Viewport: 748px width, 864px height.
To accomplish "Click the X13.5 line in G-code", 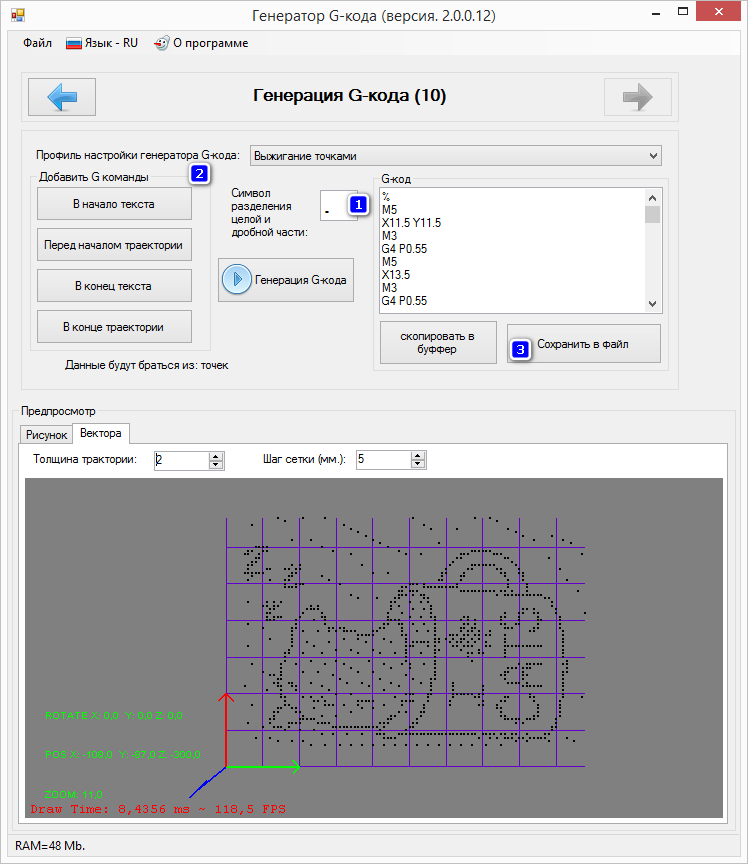I will click(x=396, y=274).
